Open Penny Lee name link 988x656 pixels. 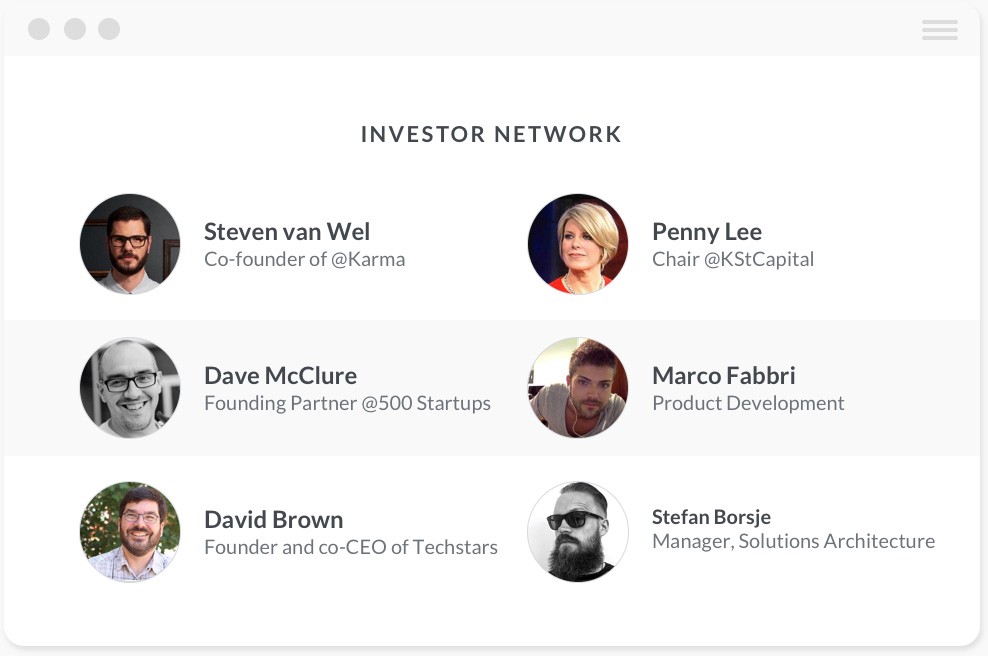707,232
